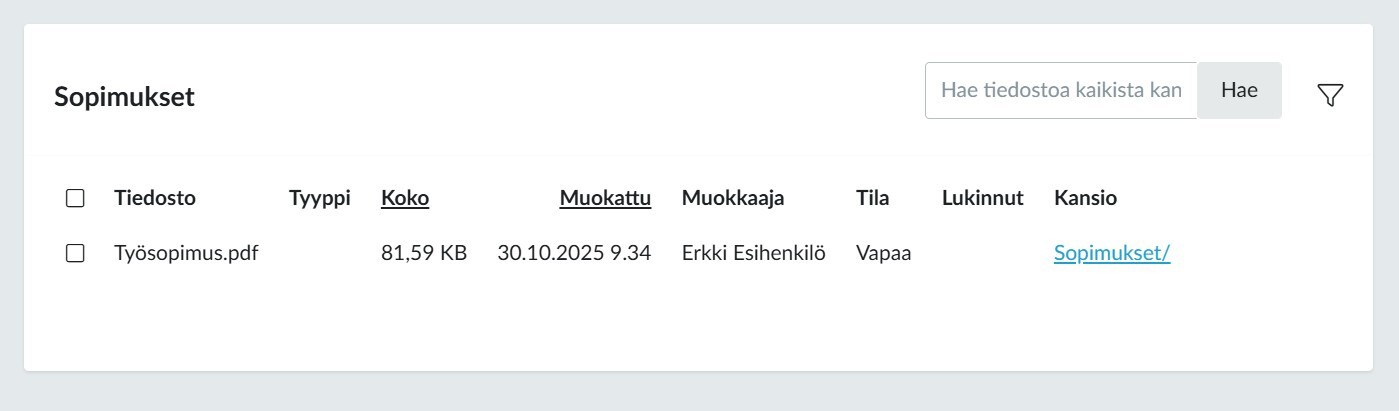Click the file search input field
The image size is (1399, 411).
click(1060, 91)
